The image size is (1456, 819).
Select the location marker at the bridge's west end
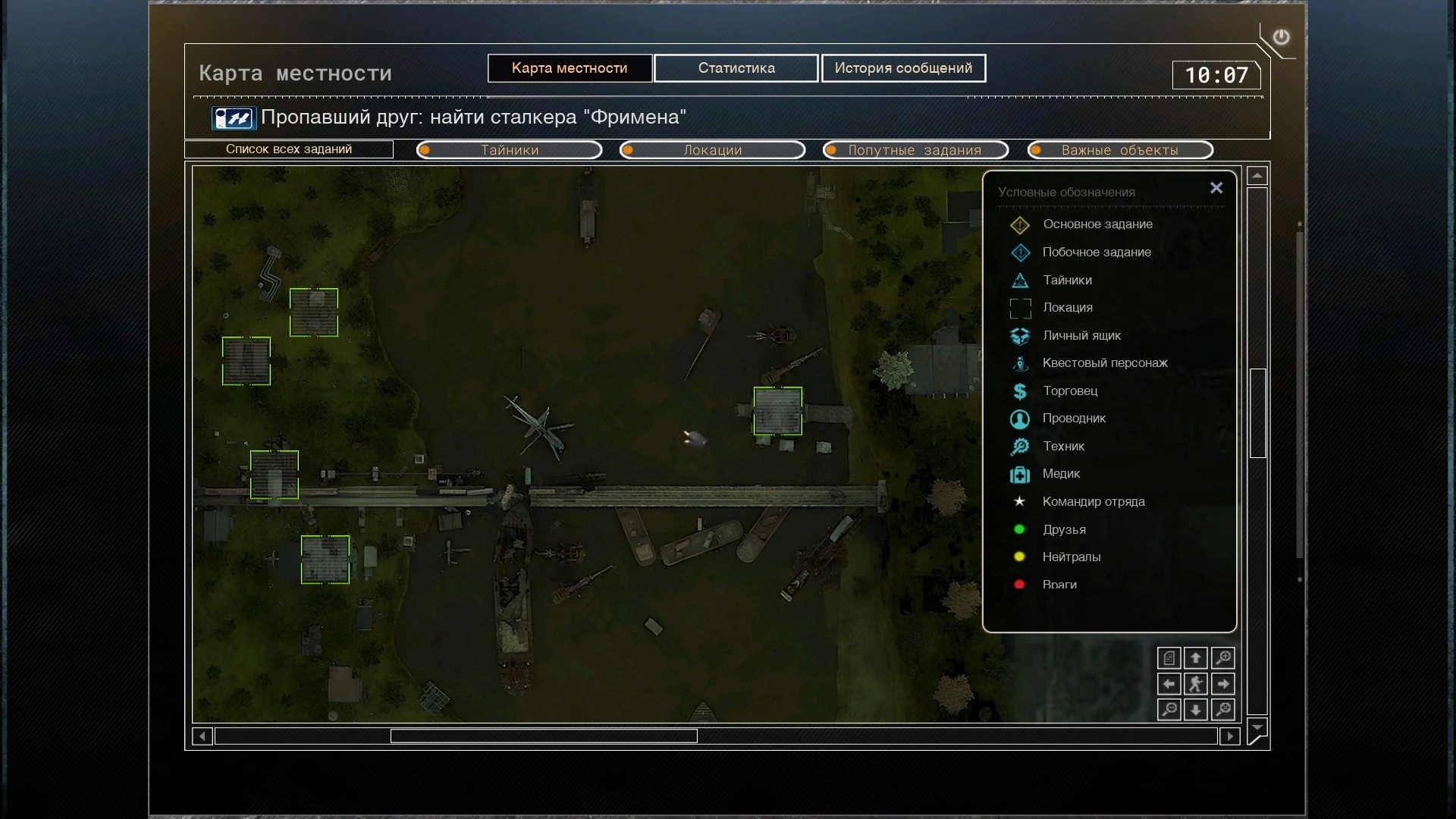click(275, 475)
